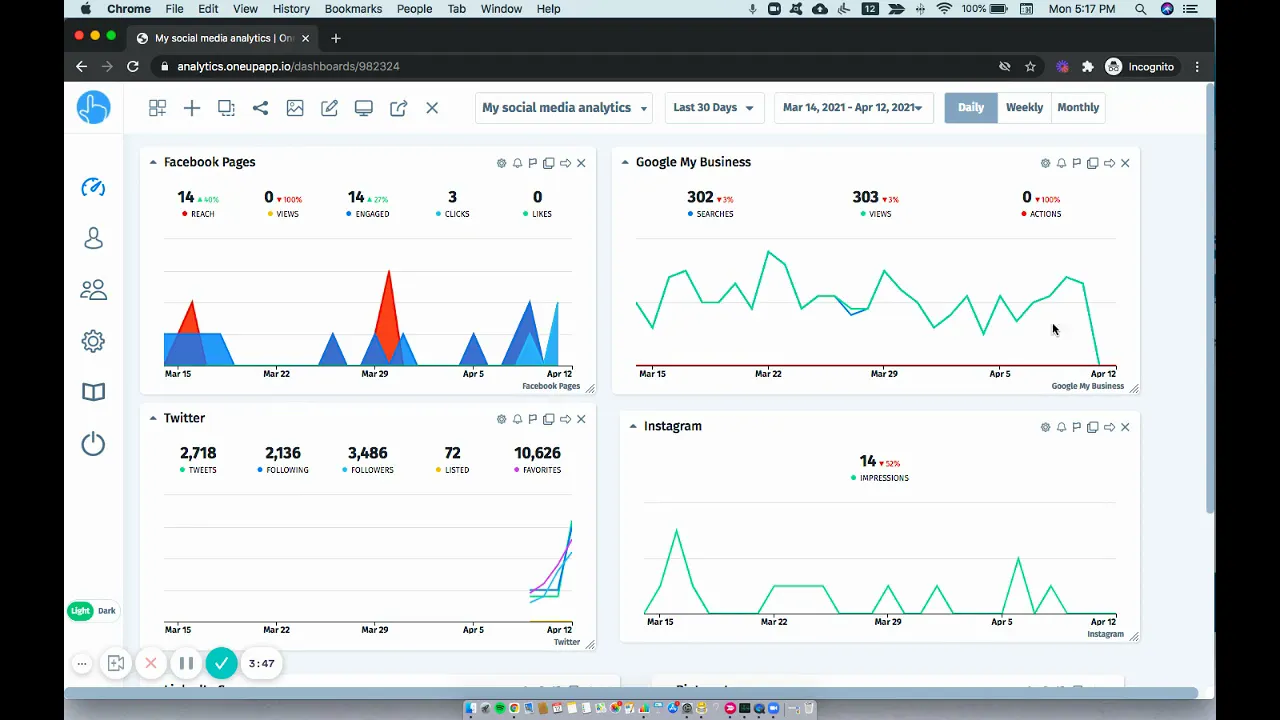This screenshot has width=1280, height=720.
Task: Collapse the Facebook Pages widget
Action: pos(153,162)
